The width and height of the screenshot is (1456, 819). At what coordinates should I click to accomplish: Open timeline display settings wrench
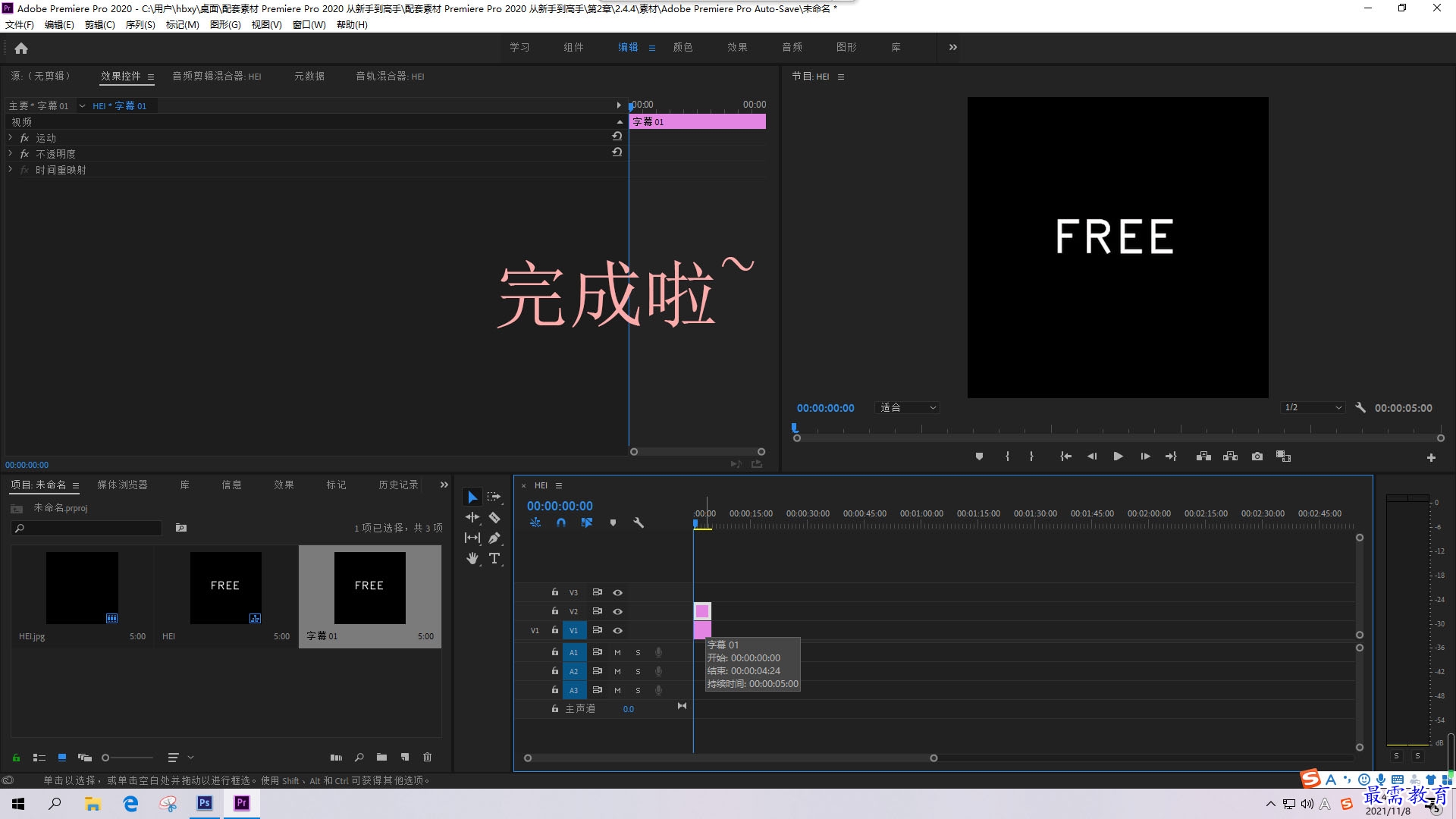(x=639, y=522)
